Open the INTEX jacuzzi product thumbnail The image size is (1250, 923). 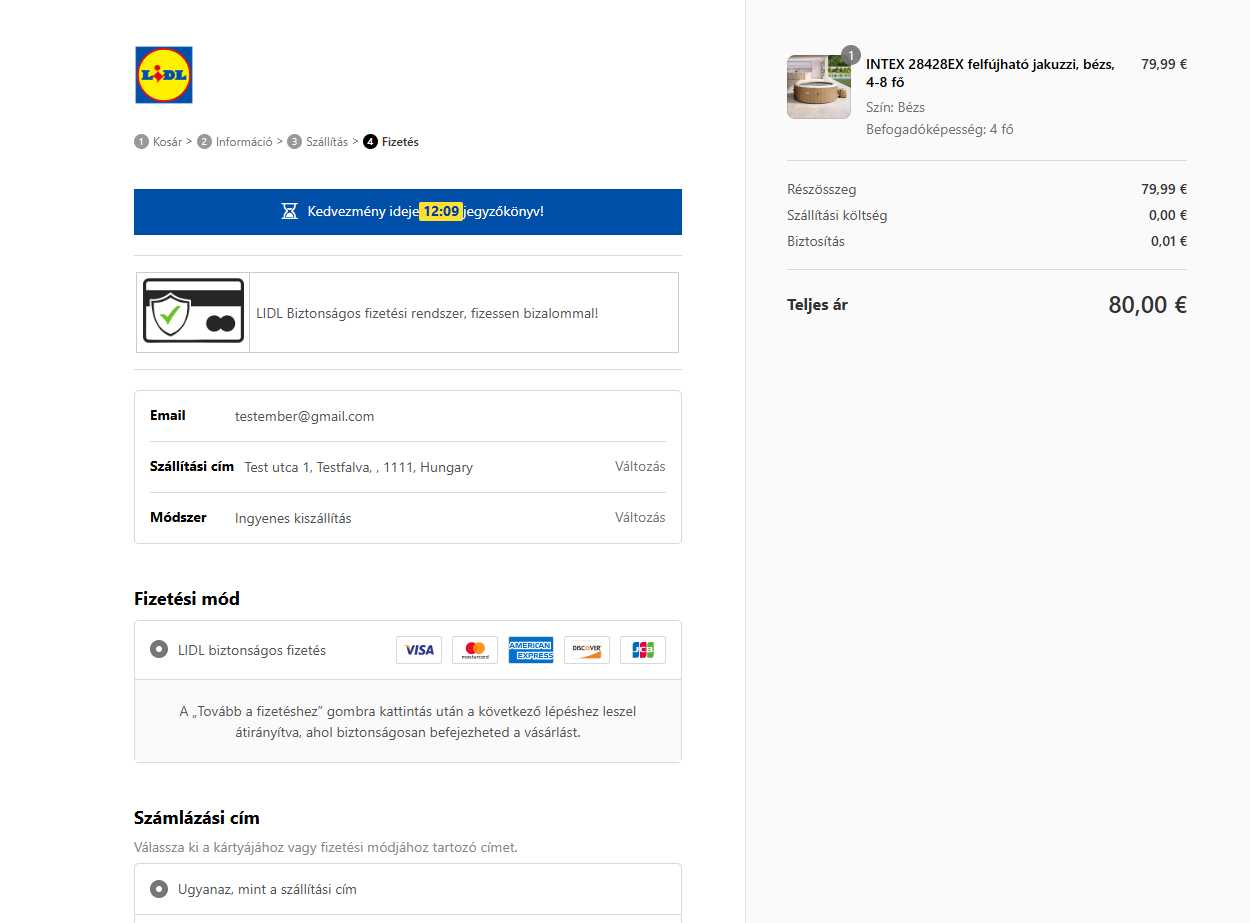[819, 87]
